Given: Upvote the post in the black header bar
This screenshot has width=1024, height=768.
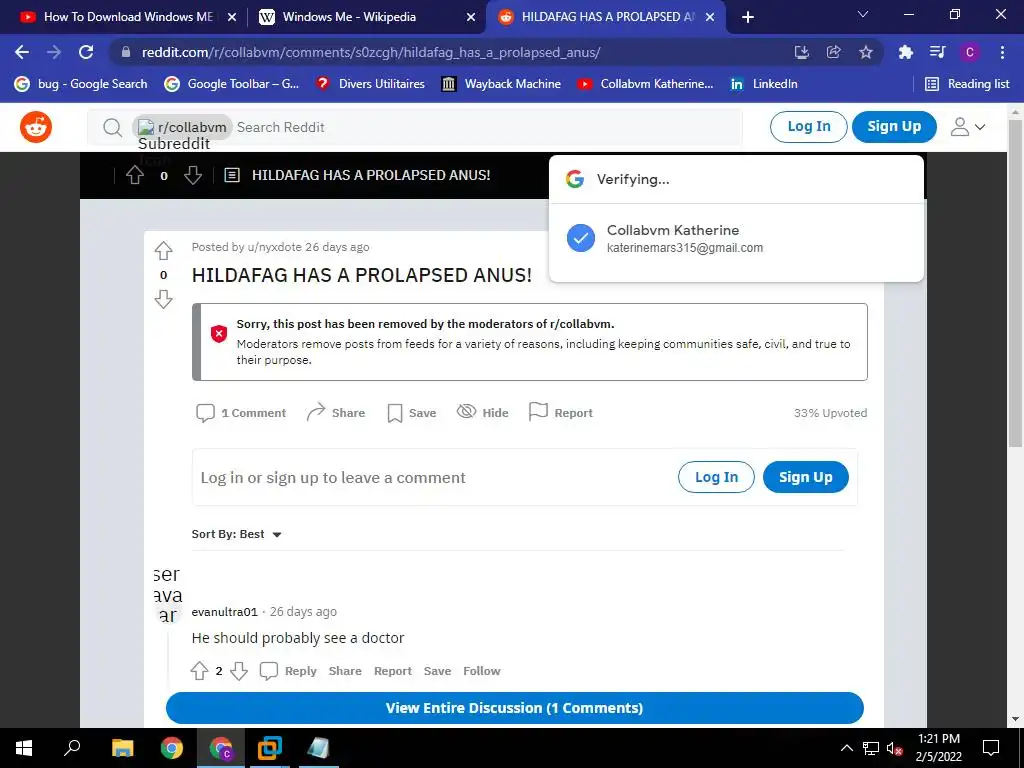Looking at the screenshot, I should tap(135, 175).
